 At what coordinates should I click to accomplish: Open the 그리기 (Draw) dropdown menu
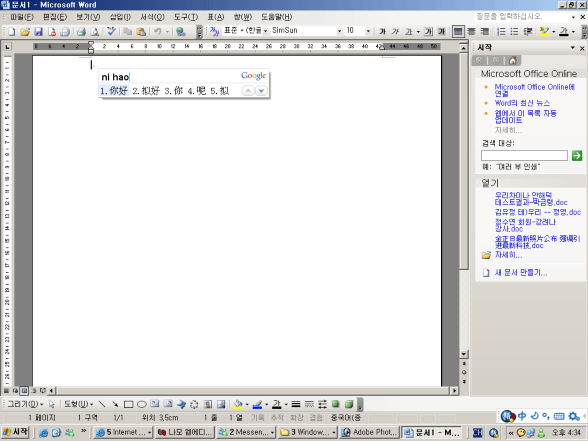click(25, 404)
